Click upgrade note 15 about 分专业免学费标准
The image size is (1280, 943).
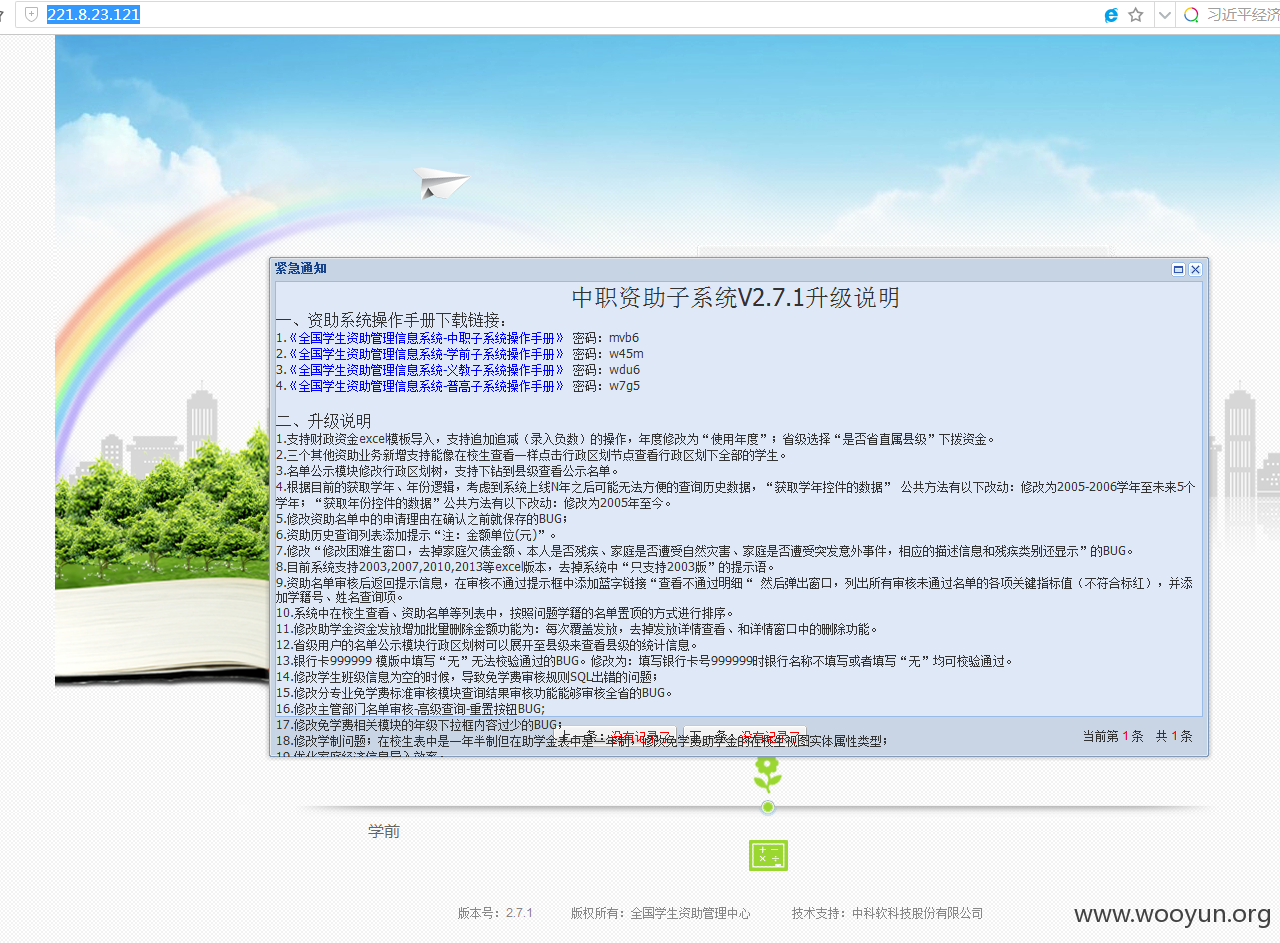click(x=475, y=692)
